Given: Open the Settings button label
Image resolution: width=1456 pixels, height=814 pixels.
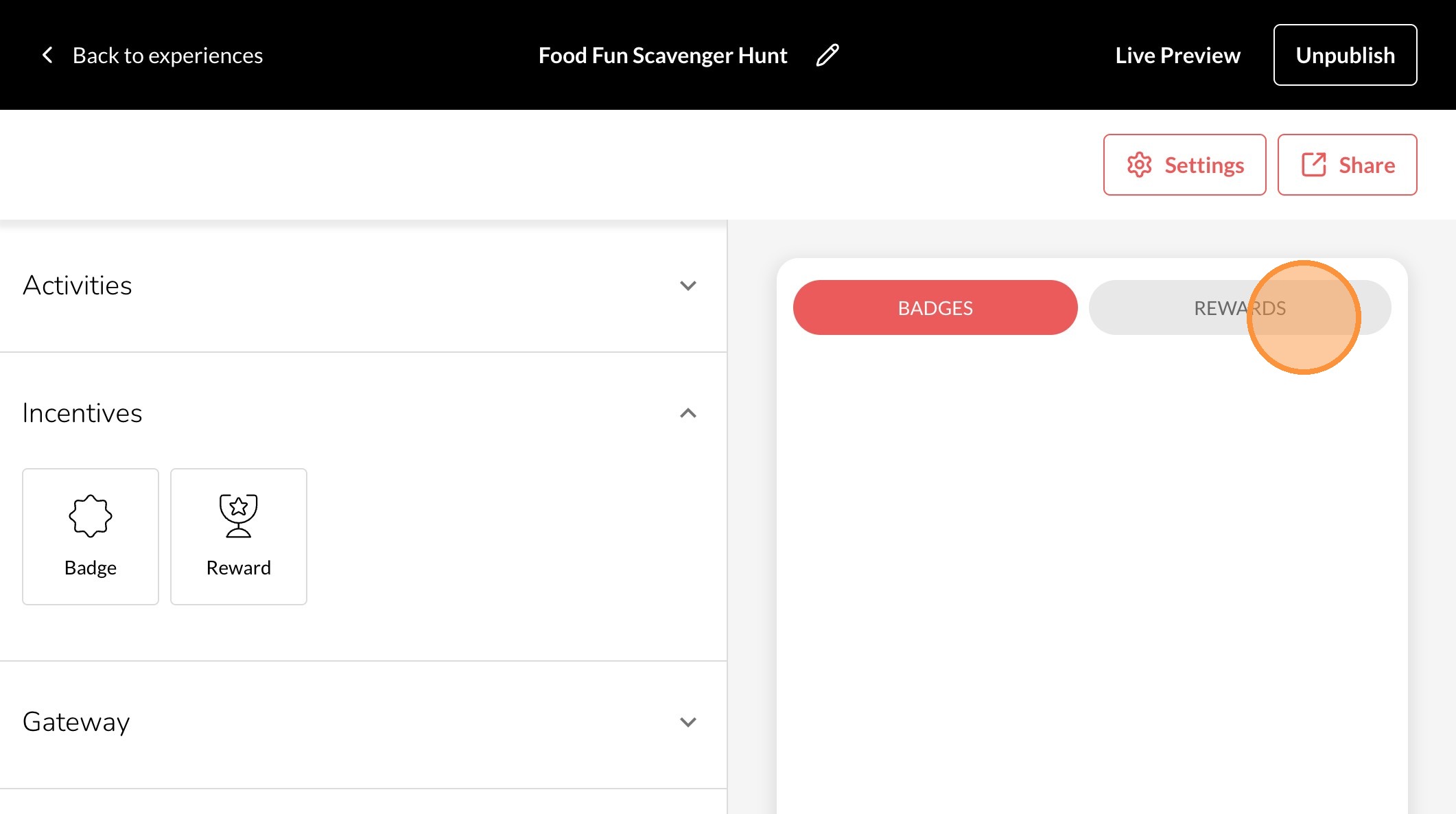Looking at the screenshot, I should coord(1203,165).
